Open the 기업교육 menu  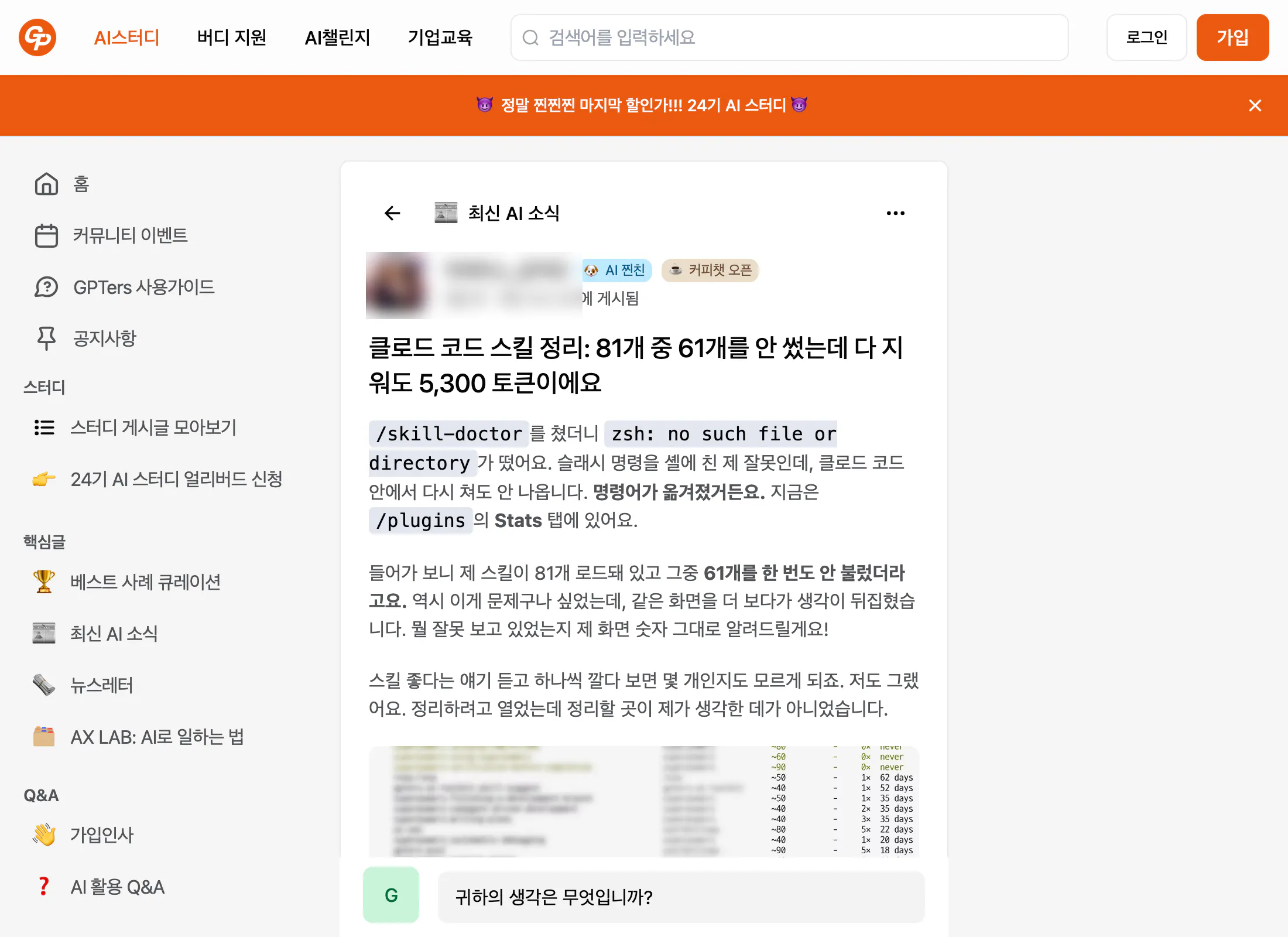(440, 37)
